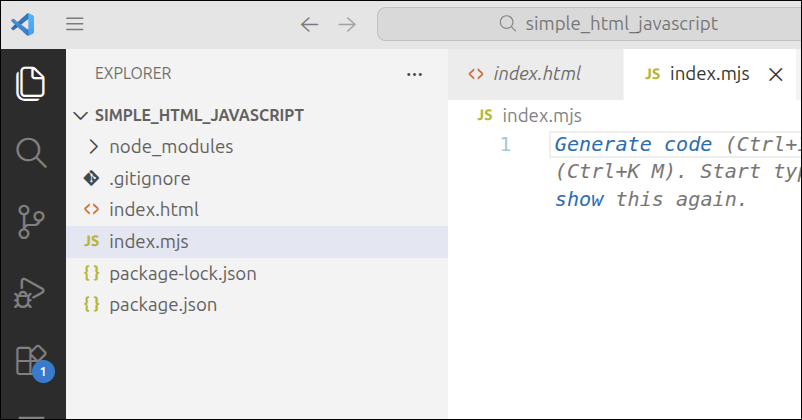Open the Run and Debug view

coord(30,293)
